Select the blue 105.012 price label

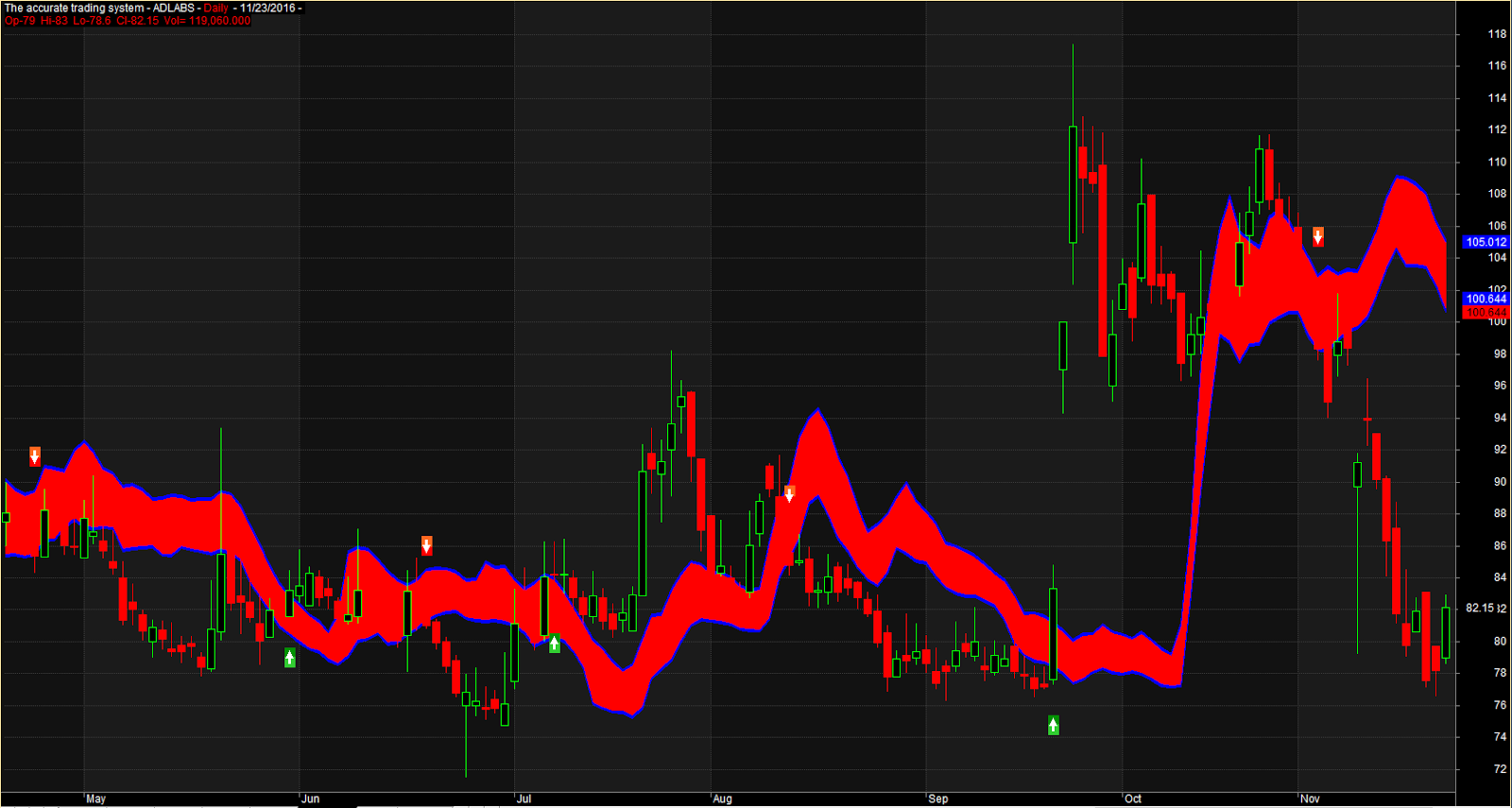pos(1486,242)
